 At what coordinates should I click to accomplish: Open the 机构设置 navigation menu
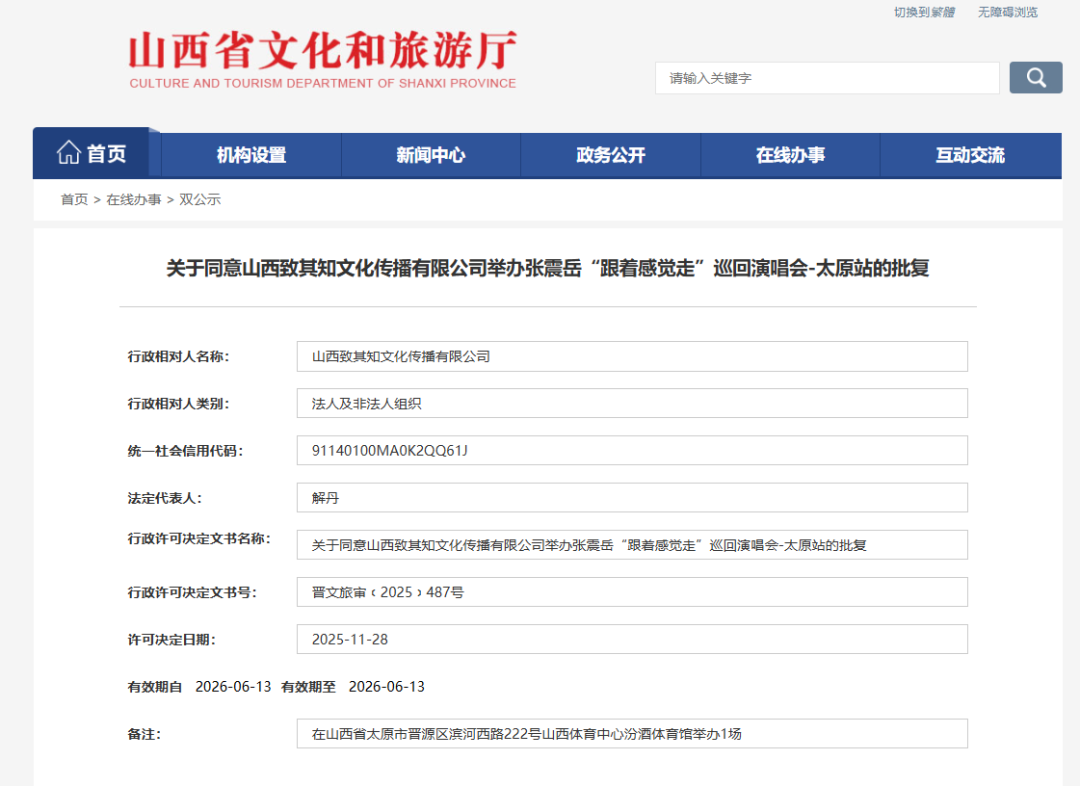pos(251,155)
